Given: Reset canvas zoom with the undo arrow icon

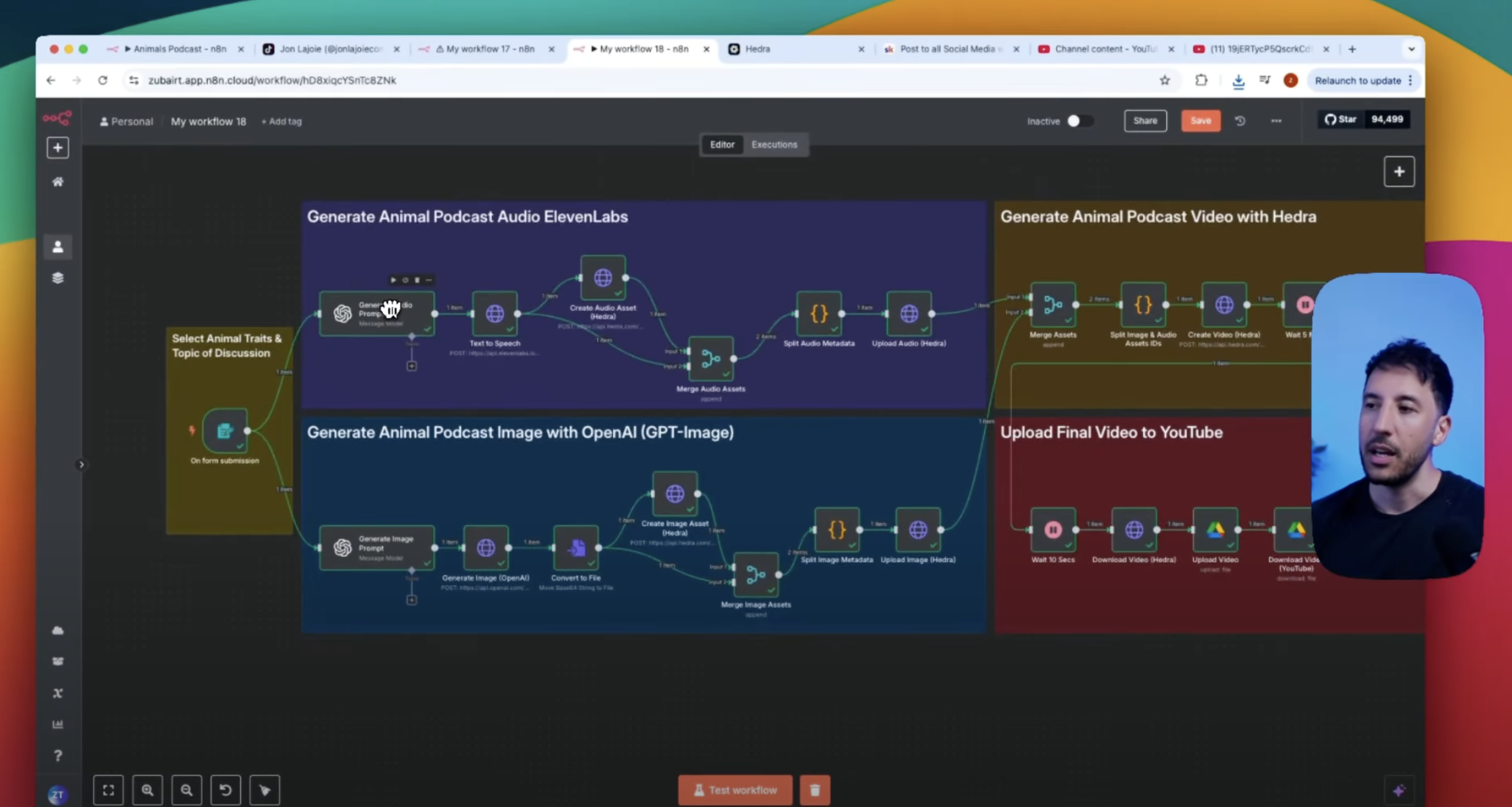Looking at the screenshot, I should [225, 790].
